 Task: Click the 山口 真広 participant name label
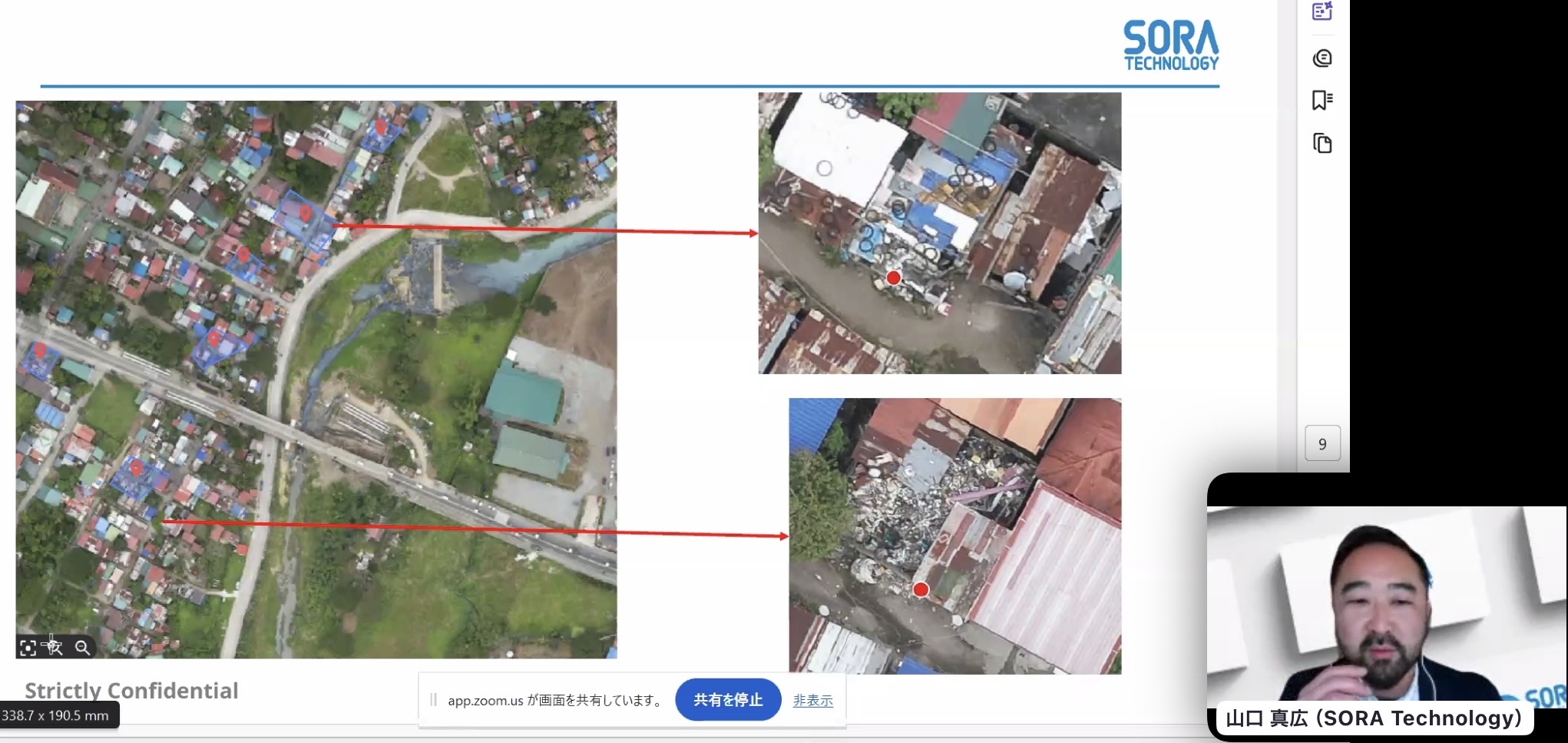pos(1373,718)
